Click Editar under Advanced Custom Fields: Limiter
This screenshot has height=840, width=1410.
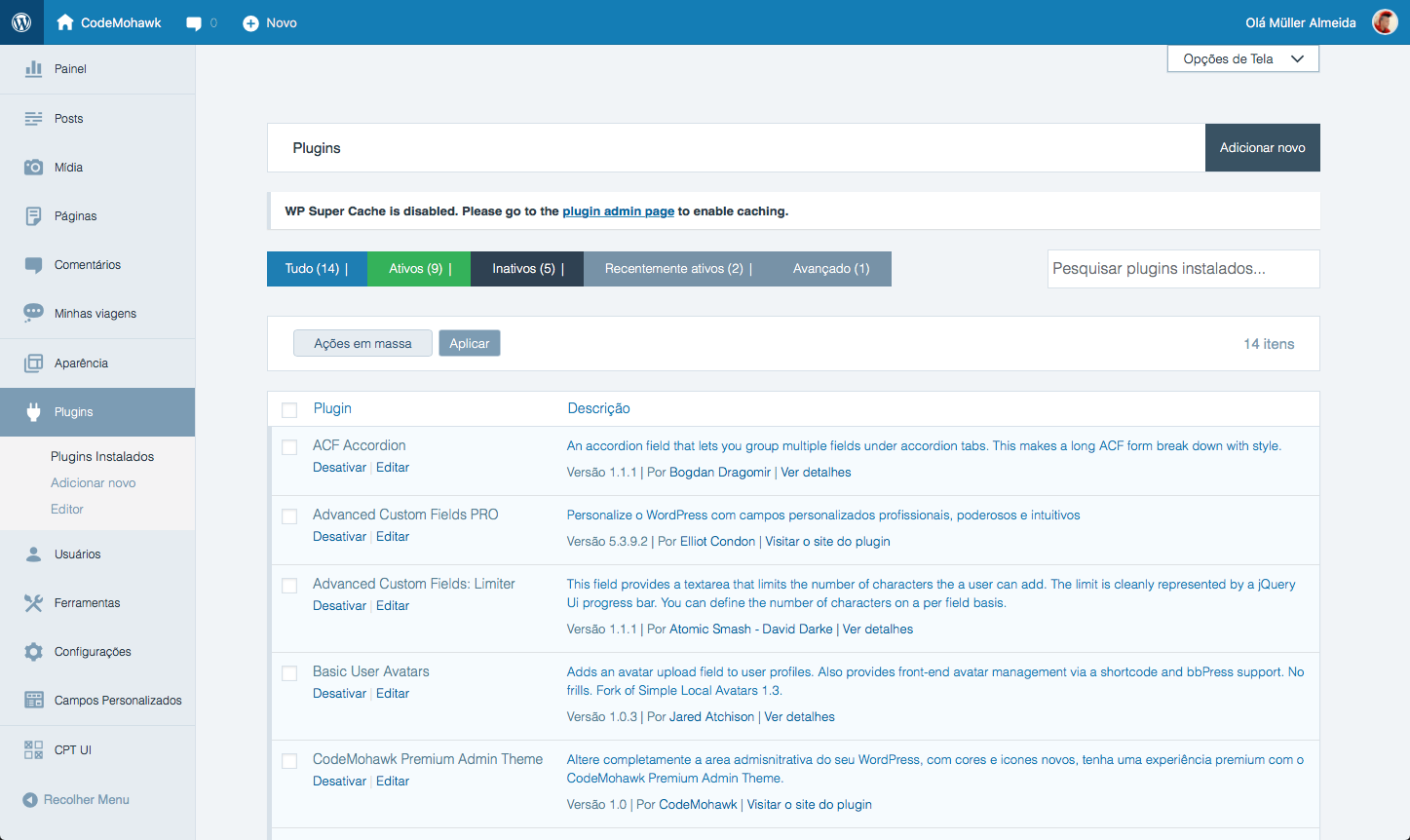pyautogui.click(x=393, y=606)
